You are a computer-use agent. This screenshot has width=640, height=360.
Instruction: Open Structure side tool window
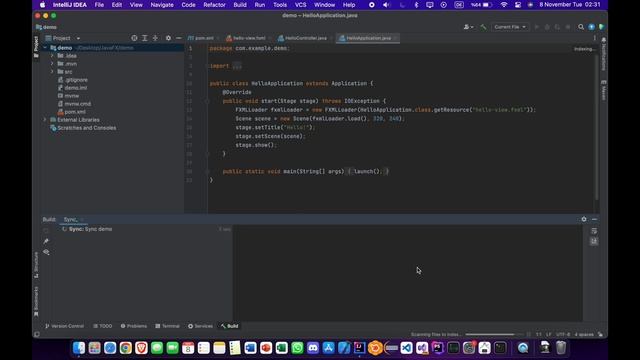36,265
